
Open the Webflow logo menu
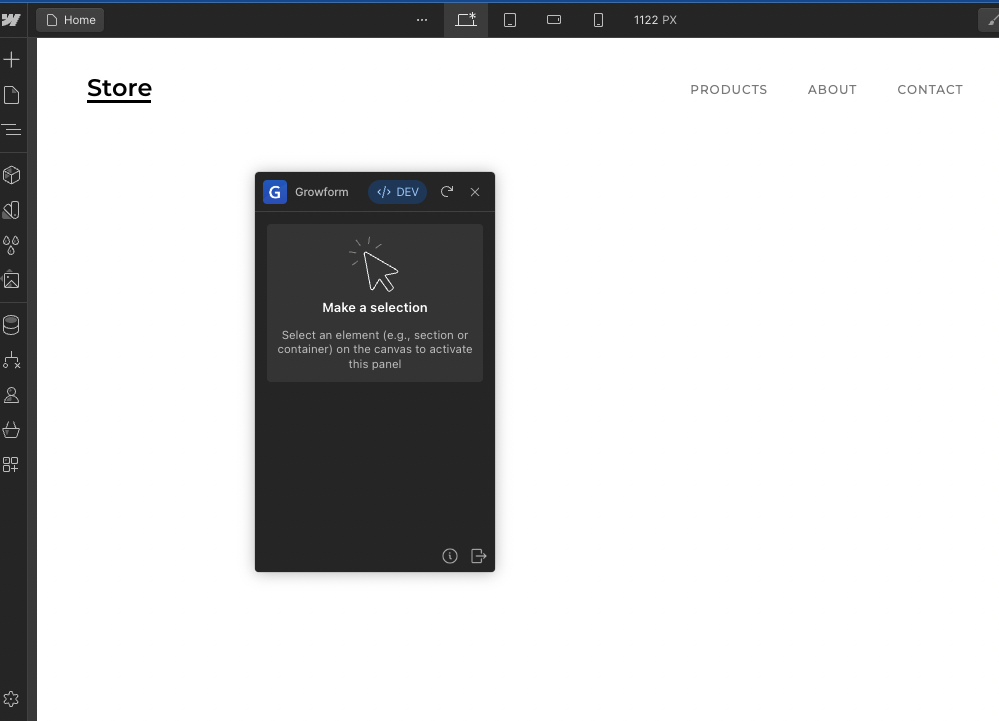point(12,17)
